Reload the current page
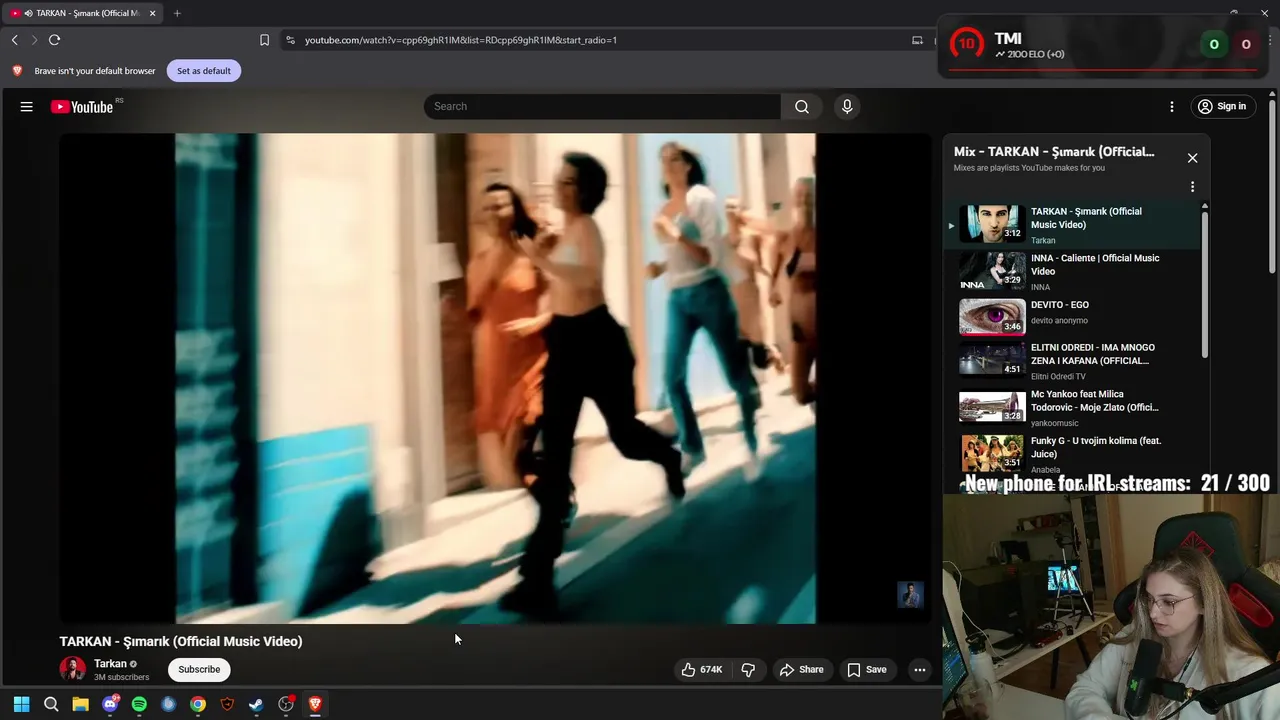The height and width of the screenshot is (720, 1280). click(x=55, y=40)
